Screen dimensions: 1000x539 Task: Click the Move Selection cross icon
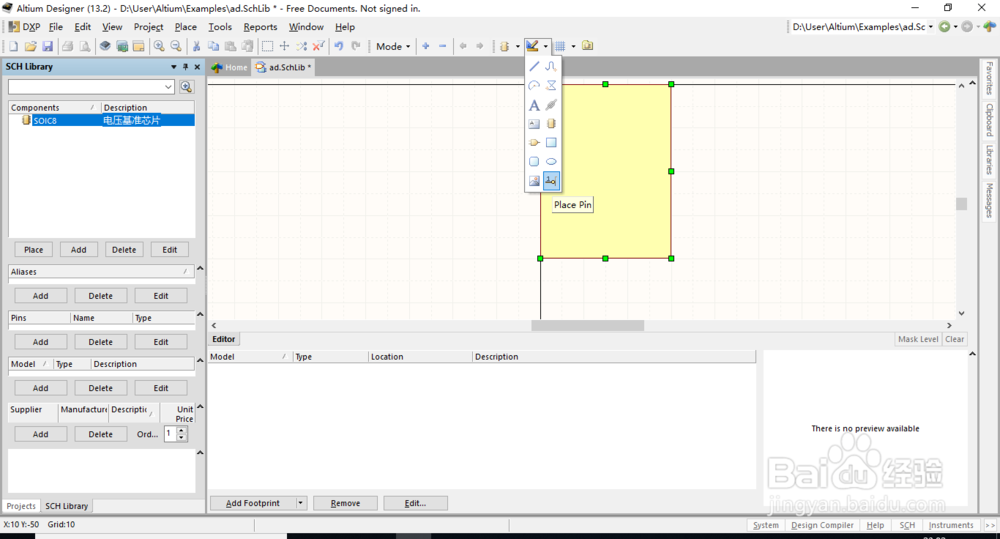(284, 46)
